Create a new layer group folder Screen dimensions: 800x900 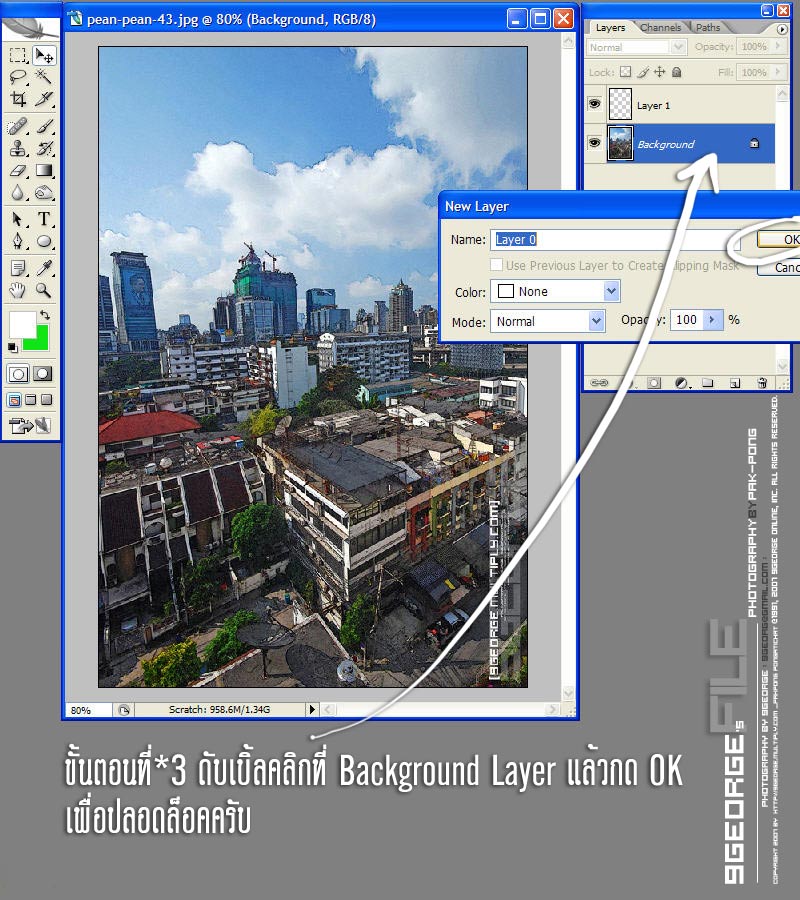[x=708, y=383]
